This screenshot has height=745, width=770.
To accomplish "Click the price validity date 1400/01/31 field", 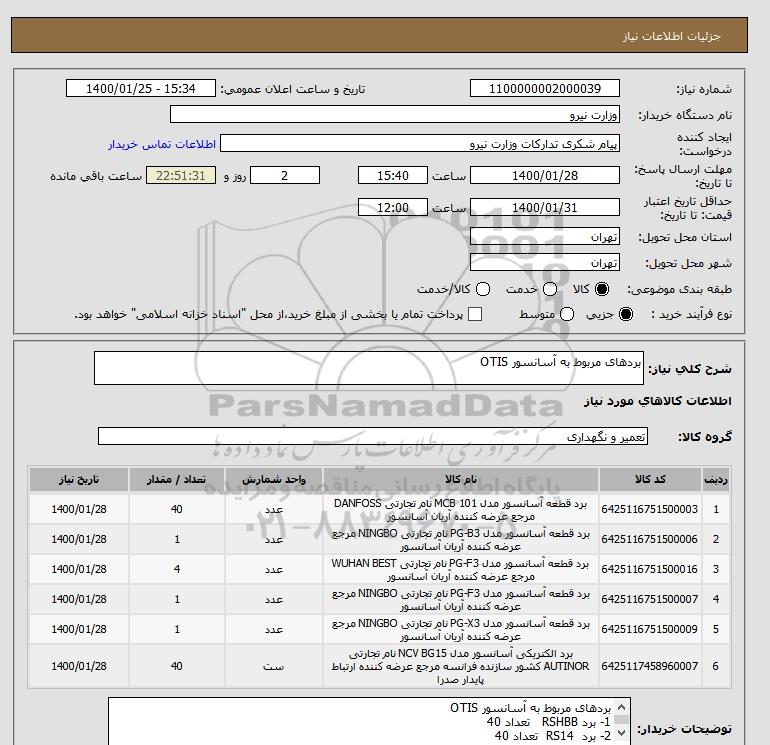I will pos(545,207).
